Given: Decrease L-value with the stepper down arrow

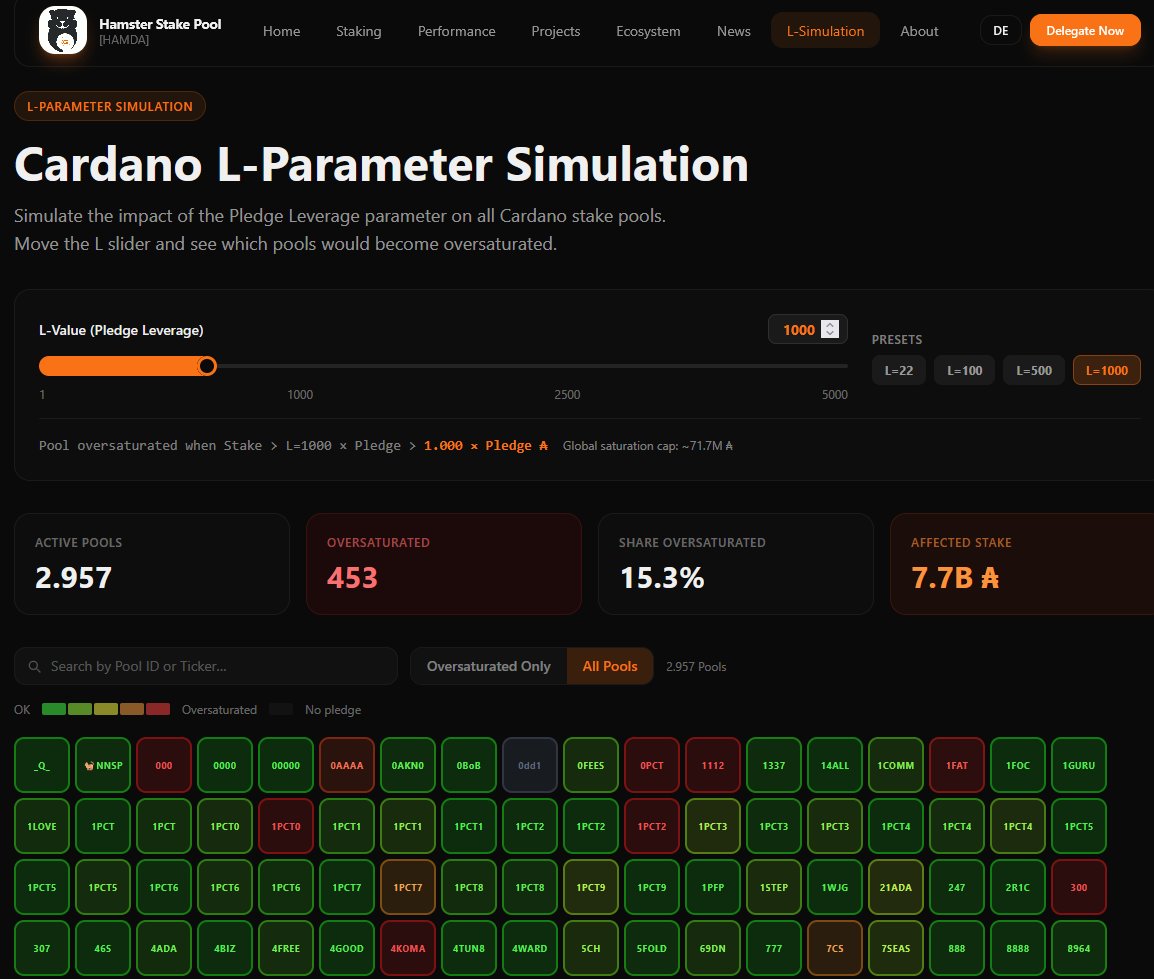Looking at the screenshot, I should pyautogui.click(x=830, y=333).
